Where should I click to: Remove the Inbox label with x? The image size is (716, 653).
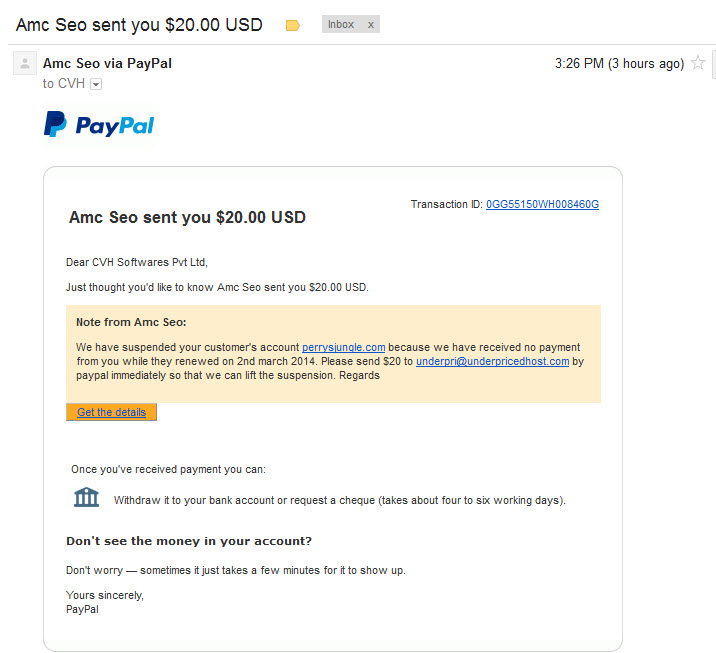pos(371,25)
